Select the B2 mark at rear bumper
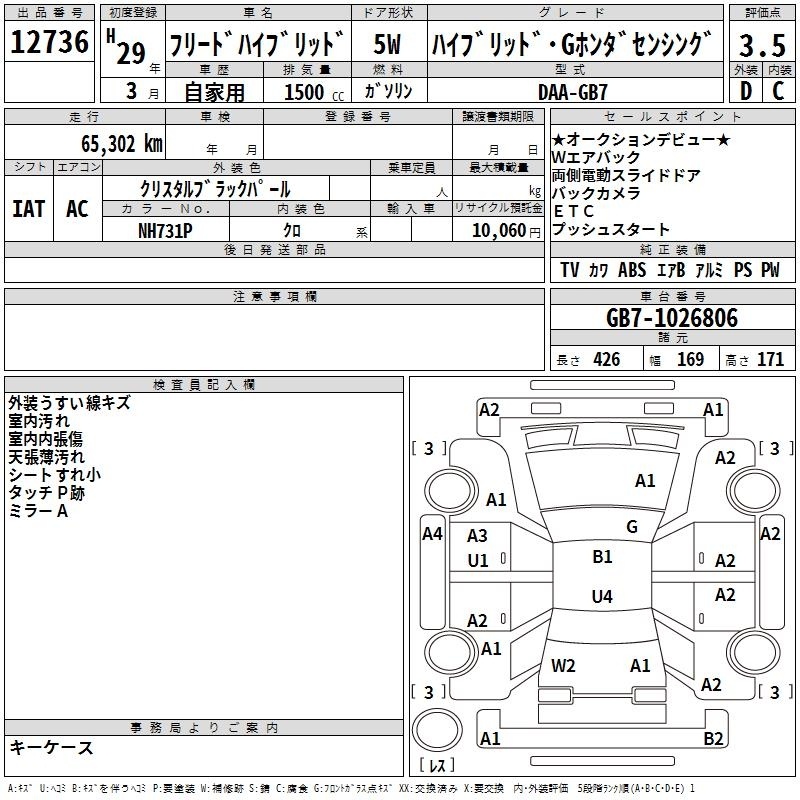800x800 pixels. point(713,739)
